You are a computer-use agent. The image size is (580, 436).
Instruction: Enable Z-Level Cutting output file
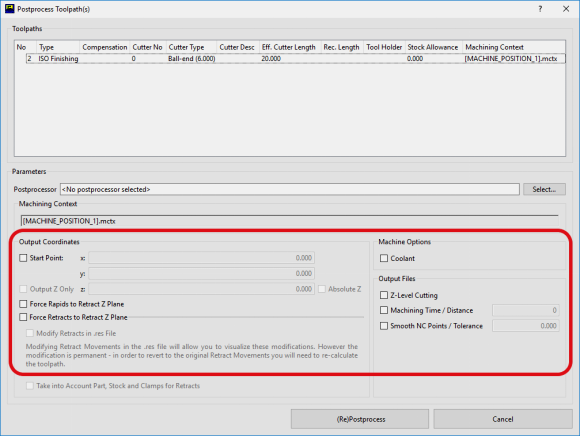pos(384,295)
